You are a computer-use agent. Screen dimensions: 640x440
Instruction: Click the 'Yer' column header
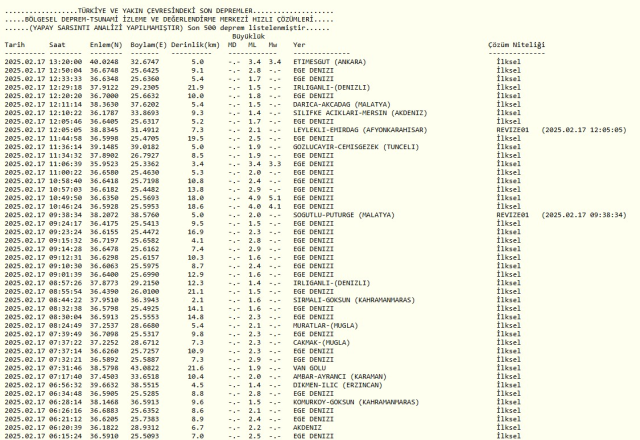(x=299, y=45)
